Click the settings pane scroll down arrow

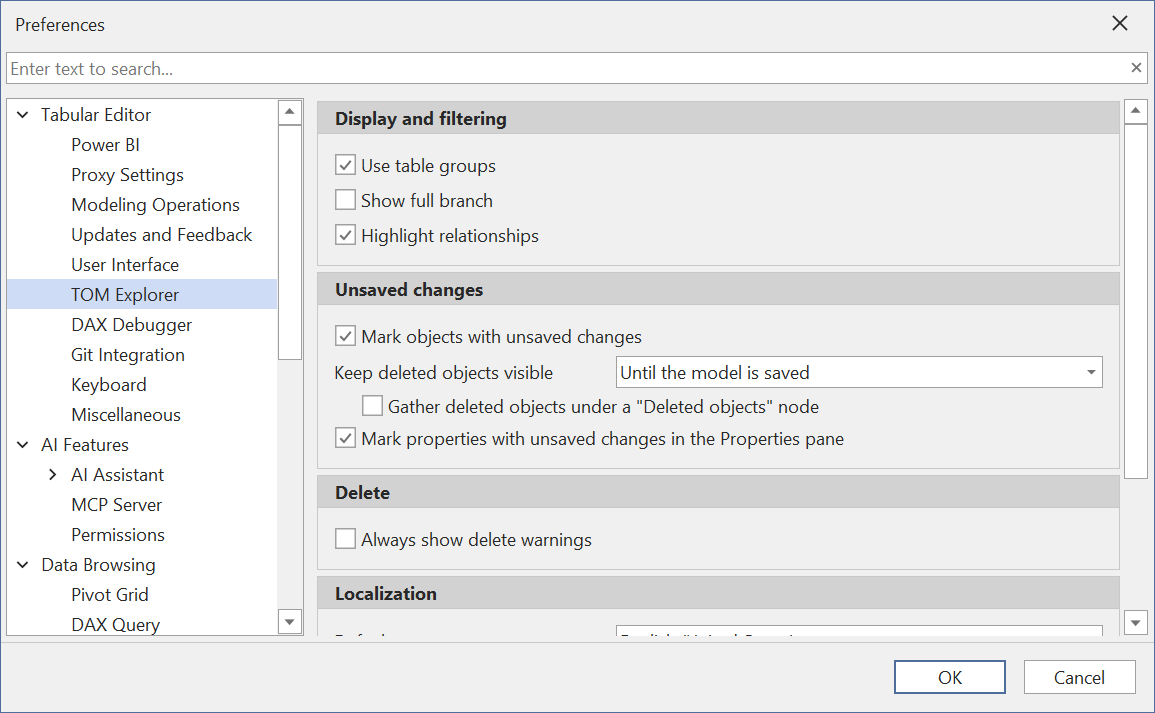click(x=1135, y=623)
